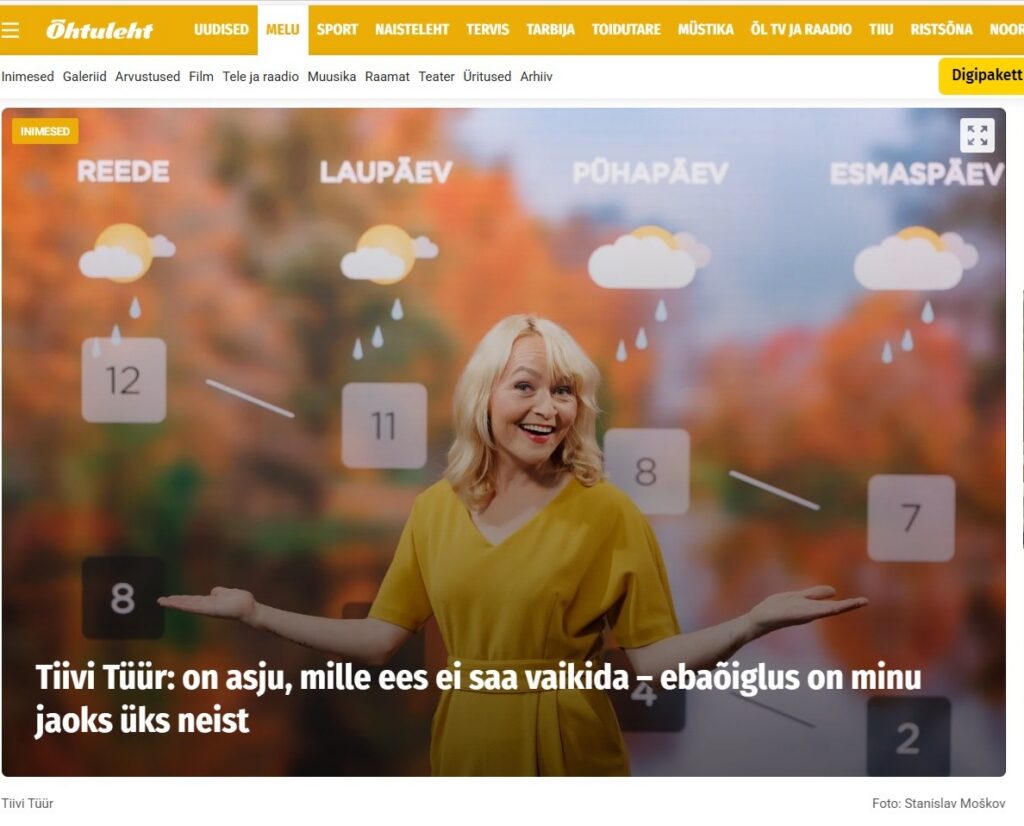The image size is (1024, 826).
Task: Open the RISTSÕNA section
Action: click(941, 29)
